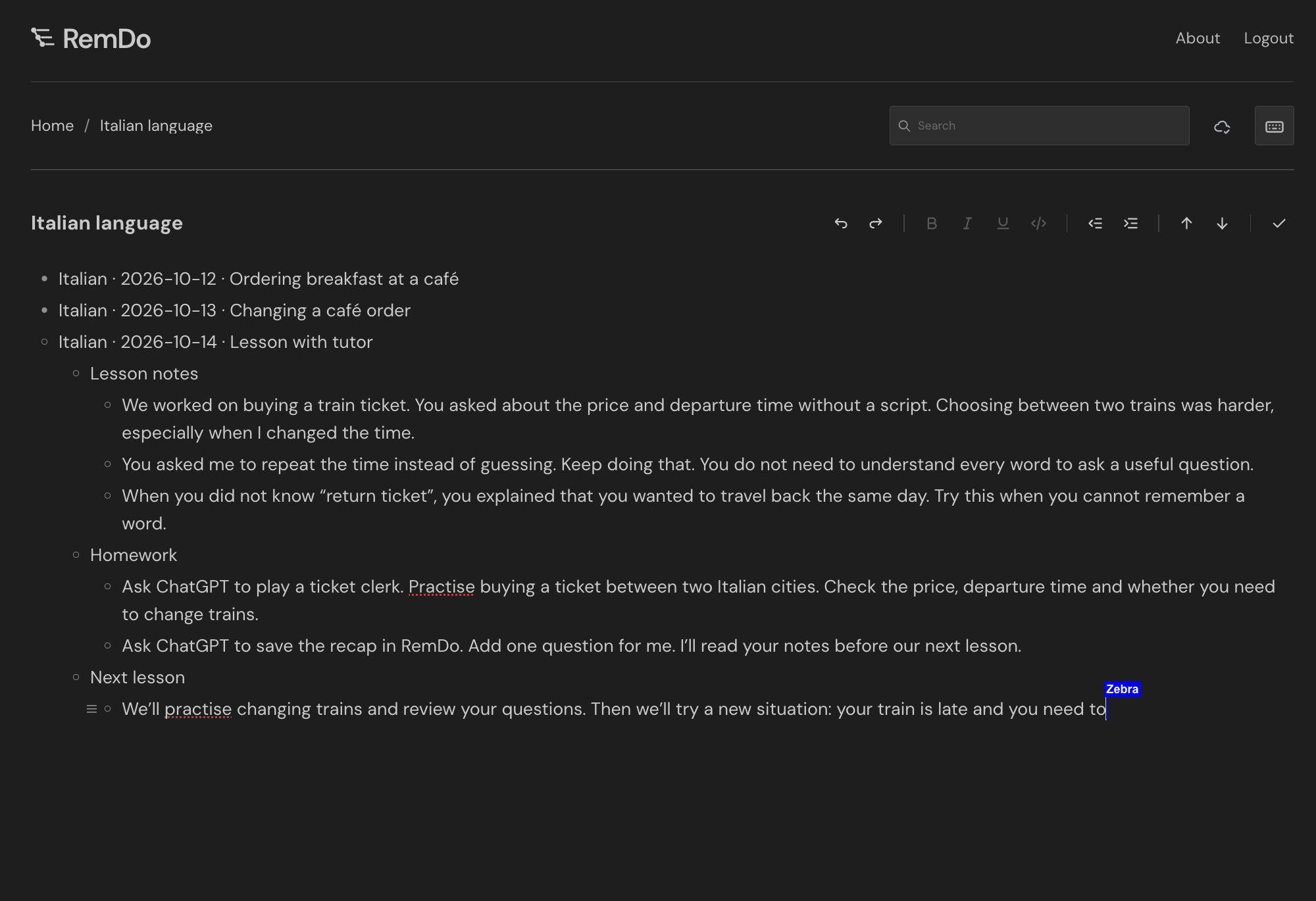Toggle underline formatting
Screen dimensions: 1316x901
pyautogui.click(x=1003, y=224)
